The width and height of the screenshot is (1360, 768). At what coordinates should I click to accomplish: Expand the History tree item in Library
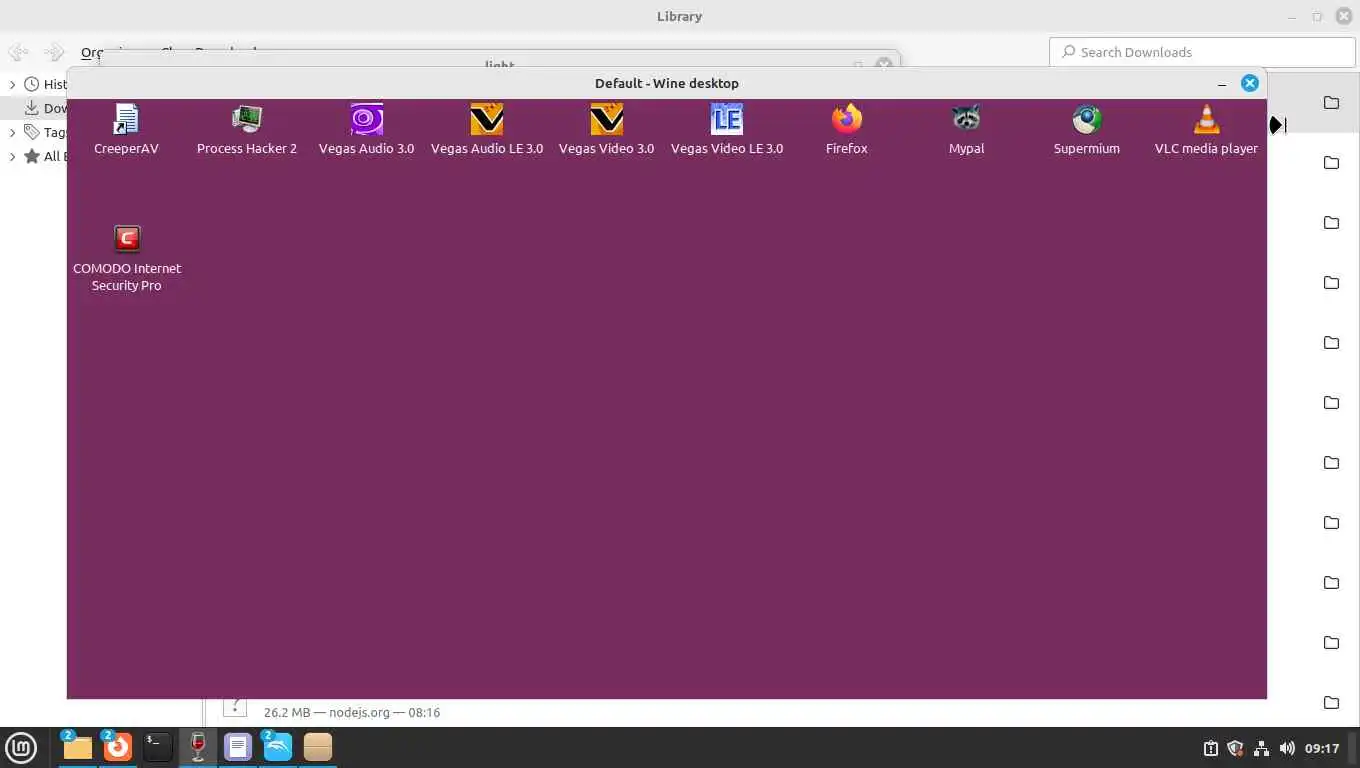tap(12, 85)
